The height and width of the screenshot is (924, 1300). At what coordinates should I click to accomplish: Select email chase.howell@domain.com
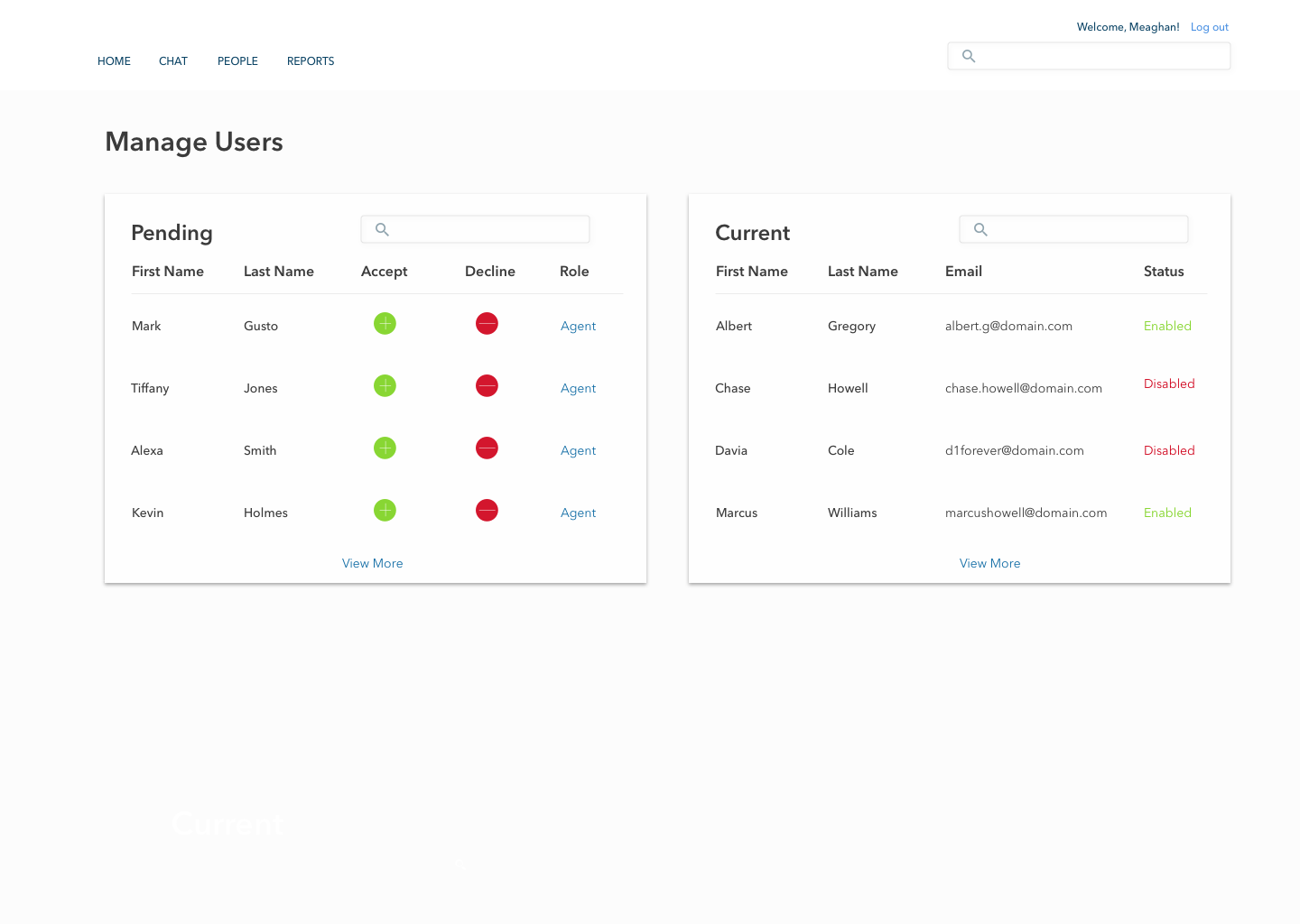1024,388
